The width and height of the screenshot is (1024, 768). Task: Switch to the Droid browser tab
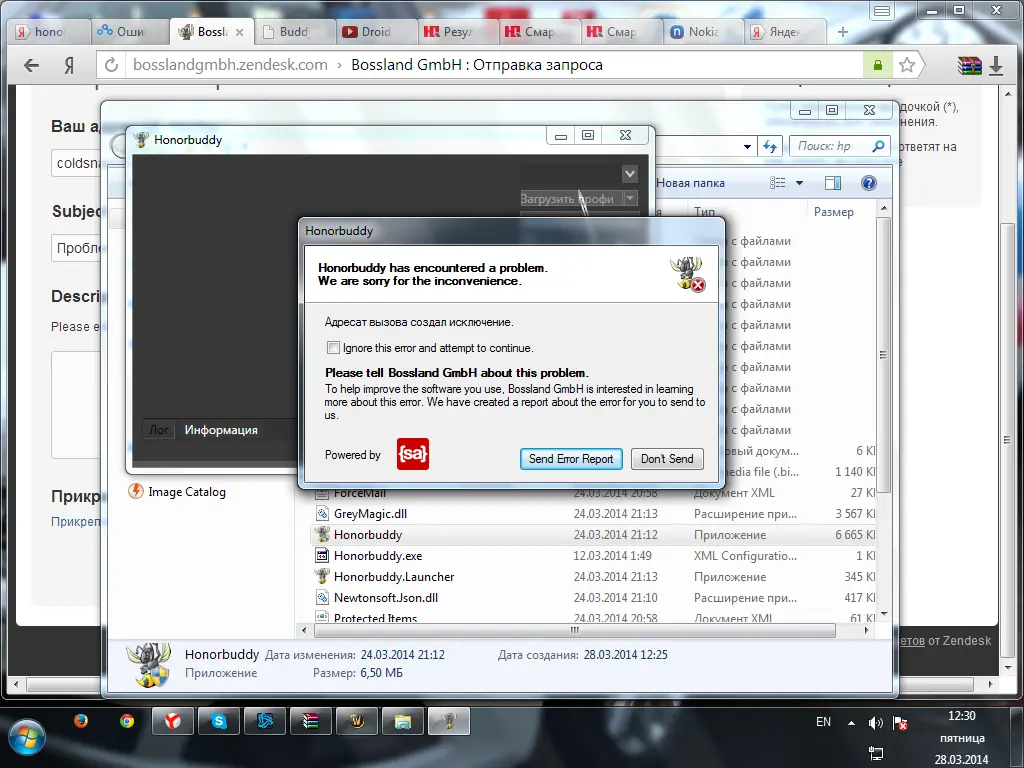[x=368, y=32]
